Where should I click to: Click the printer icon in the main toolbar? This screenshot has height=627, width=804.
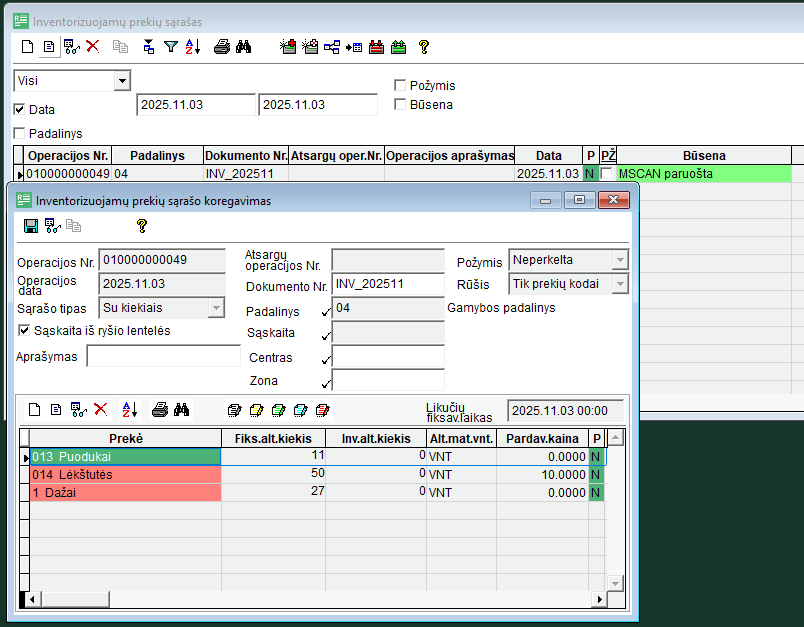pyautogui.click(x=222, y=47)
